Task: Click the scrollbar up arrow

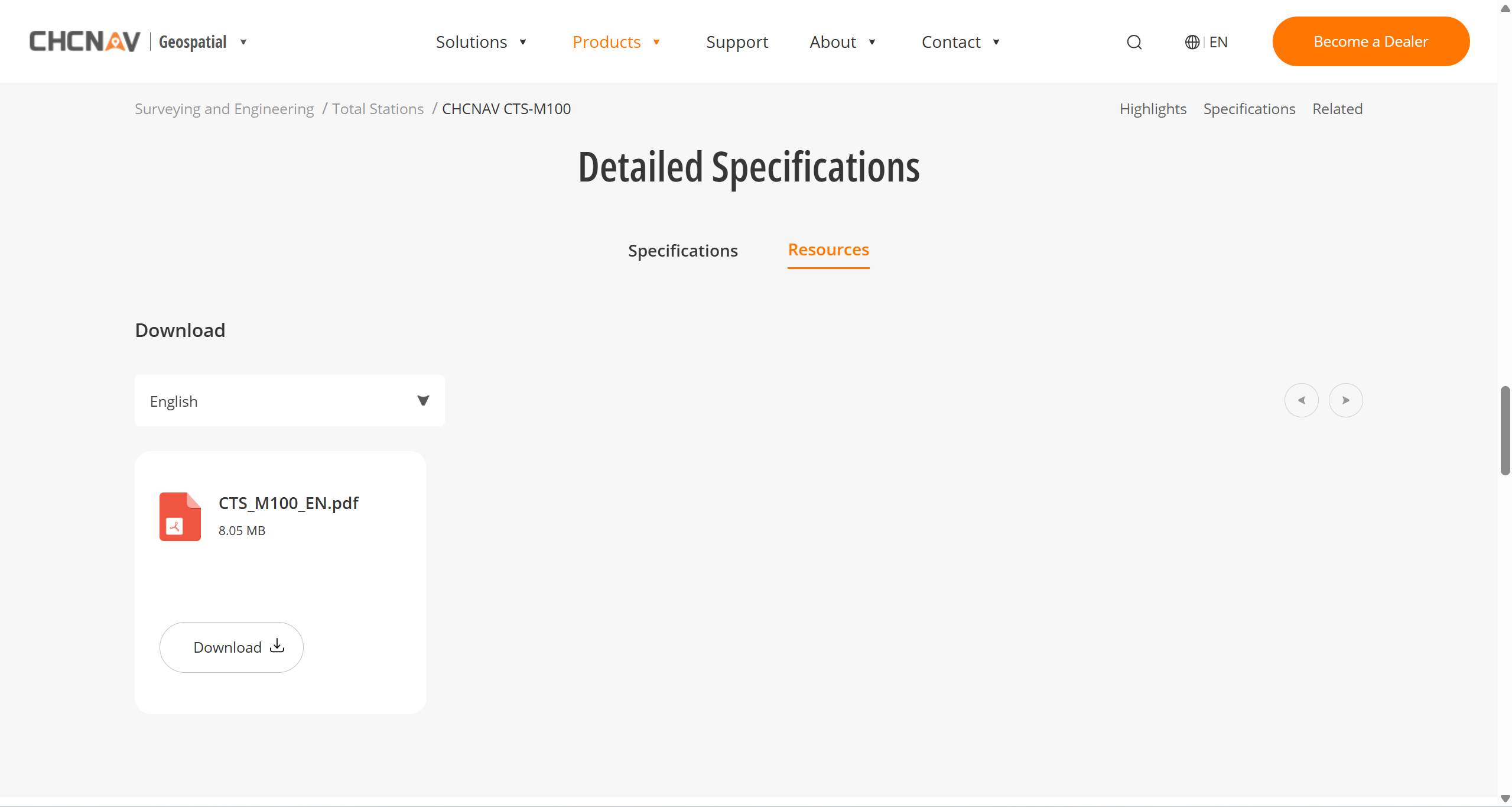Action: (1505, 8)
